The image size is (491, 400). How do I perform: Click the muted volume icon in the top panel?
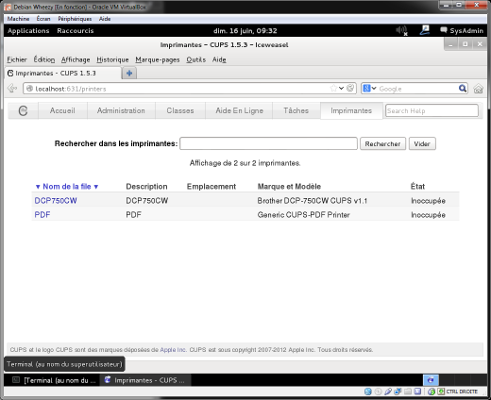point(402,31)
